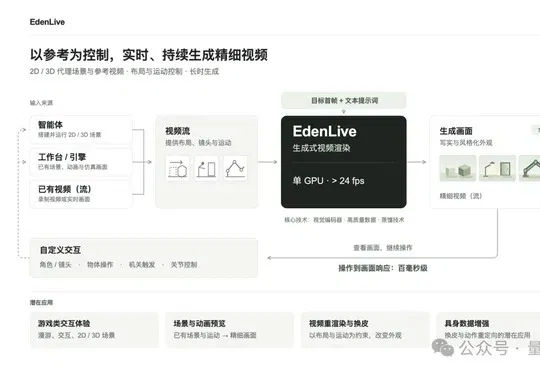Open the 游戏类交互体验 application card
540x372 pixels.
tap(94, 330)
